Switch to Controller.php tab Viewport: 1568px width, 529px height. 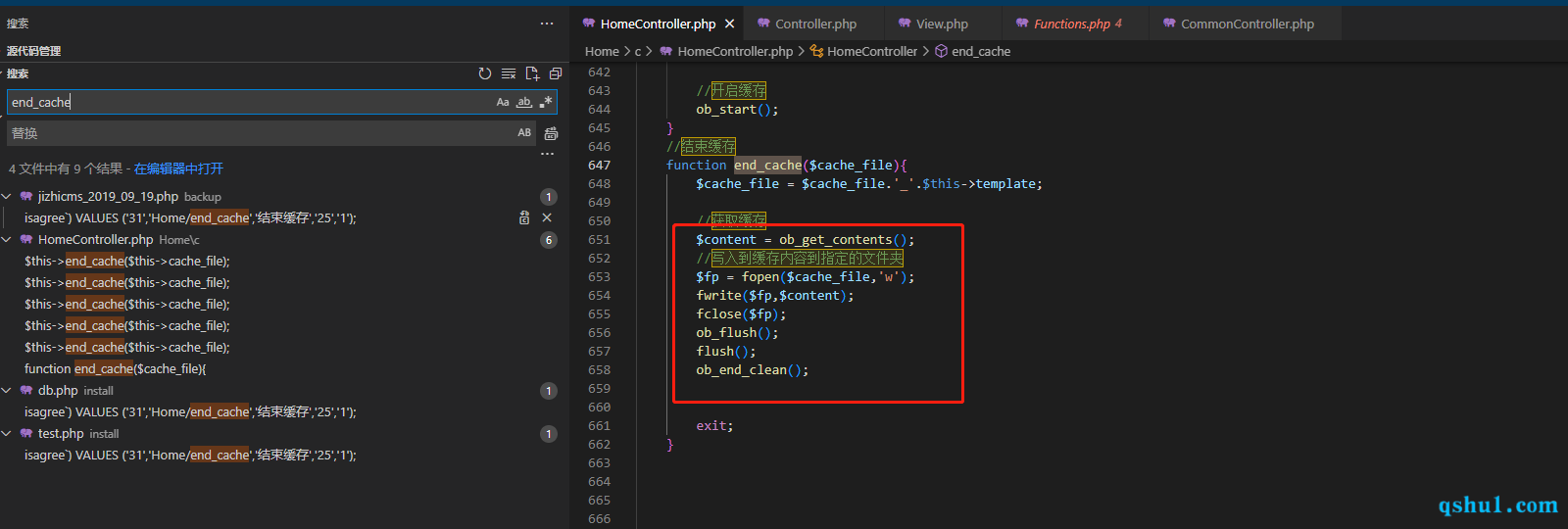tap(814, 24)
